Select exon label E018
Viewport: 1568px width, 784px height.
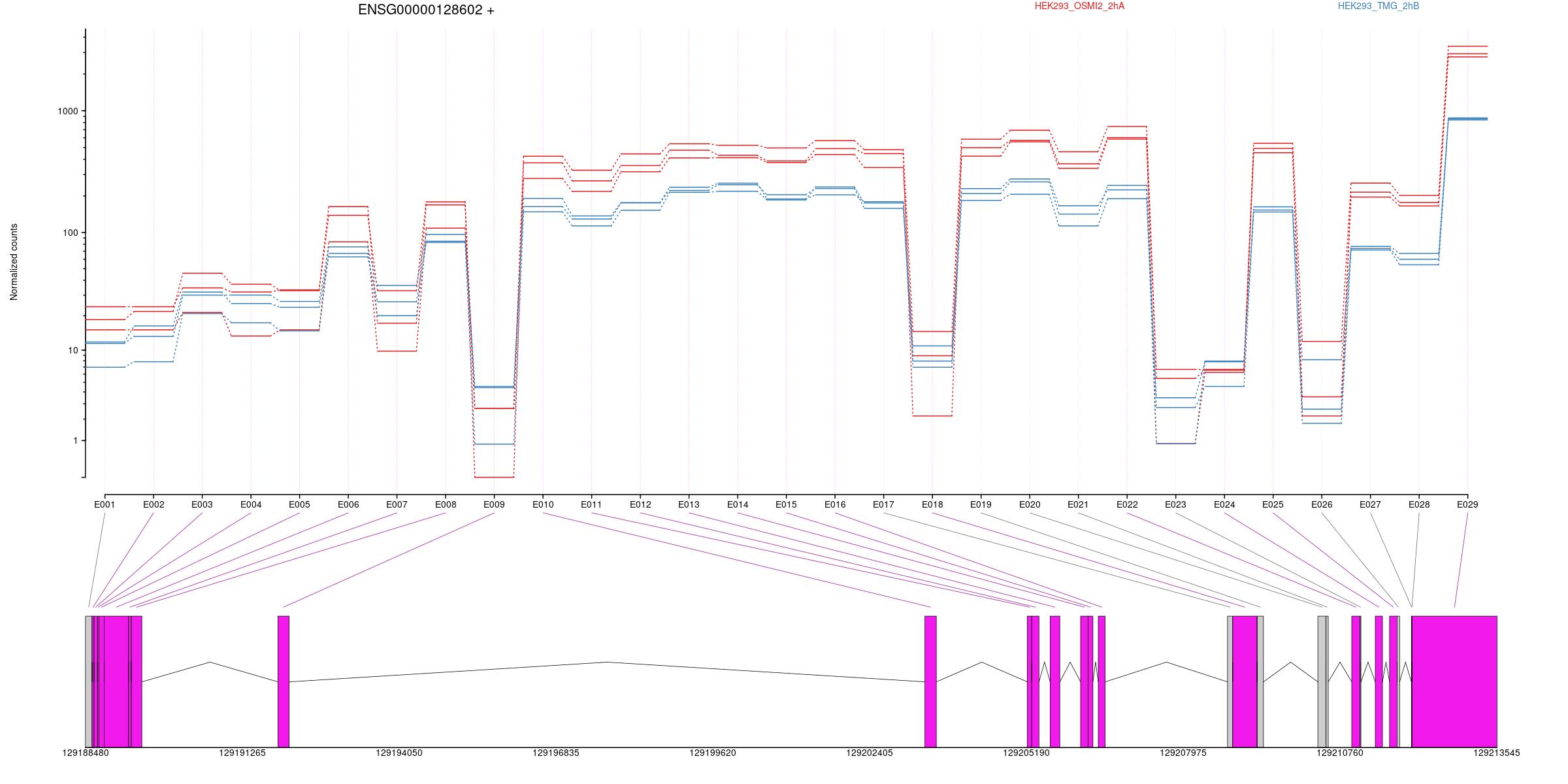point(932,504)
